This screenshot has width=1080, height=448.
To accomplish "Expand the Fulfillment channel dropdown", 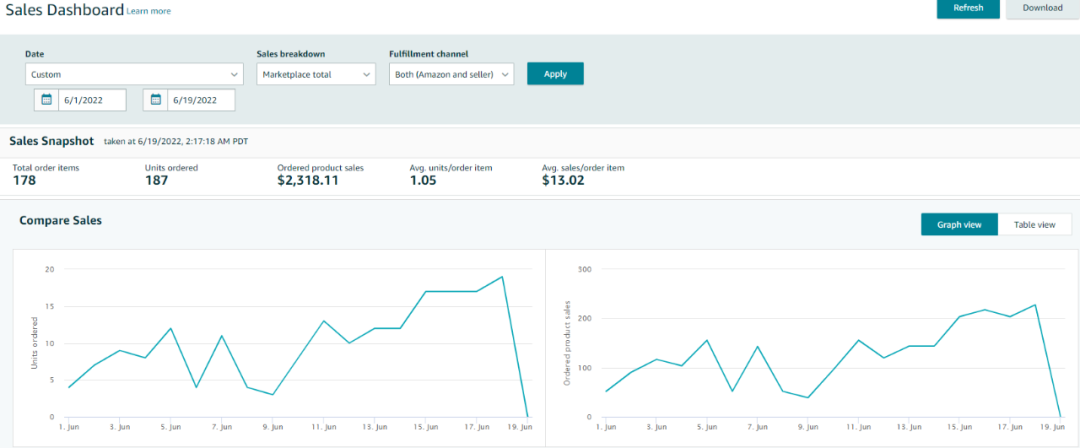I will (451, 74).
